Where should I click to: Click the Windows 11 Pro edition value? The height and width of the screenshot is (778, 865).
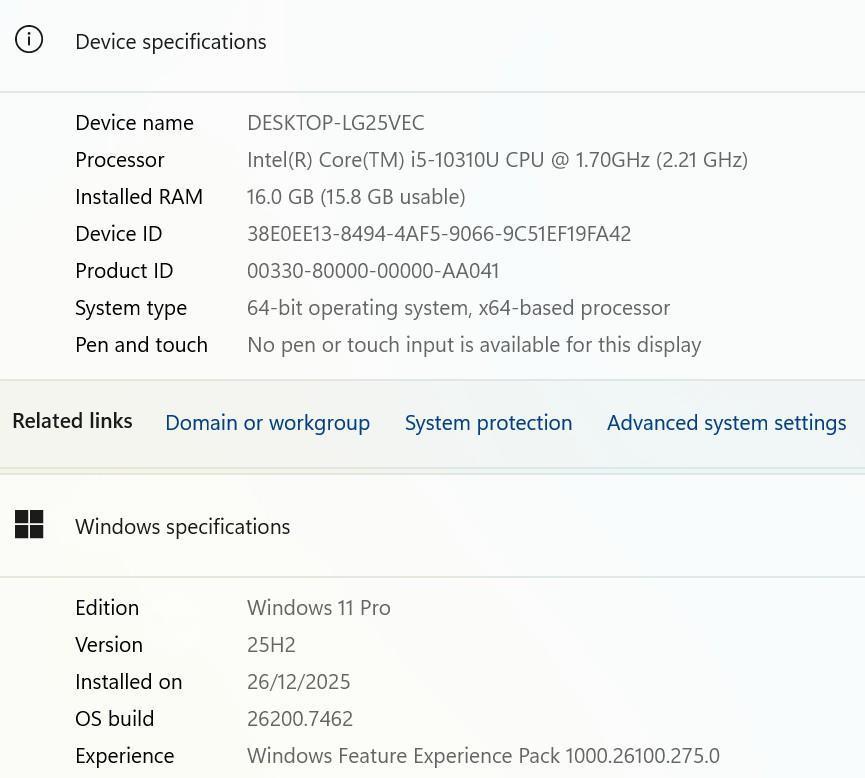click(x=318, y=608)
